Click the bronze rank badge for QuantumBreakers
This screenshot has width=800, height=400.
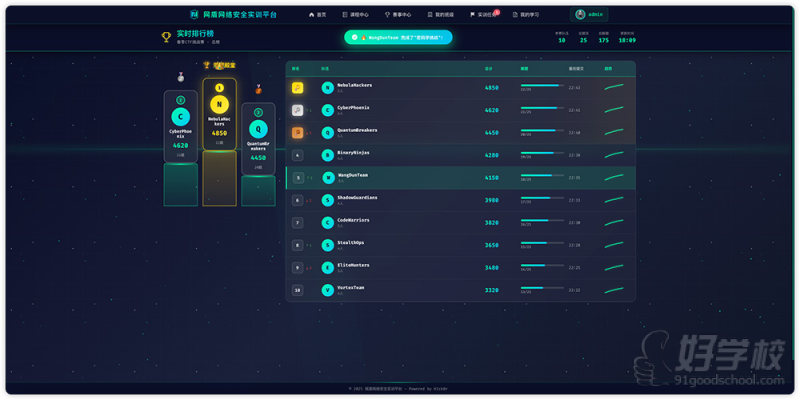click(x=298, y=132)
